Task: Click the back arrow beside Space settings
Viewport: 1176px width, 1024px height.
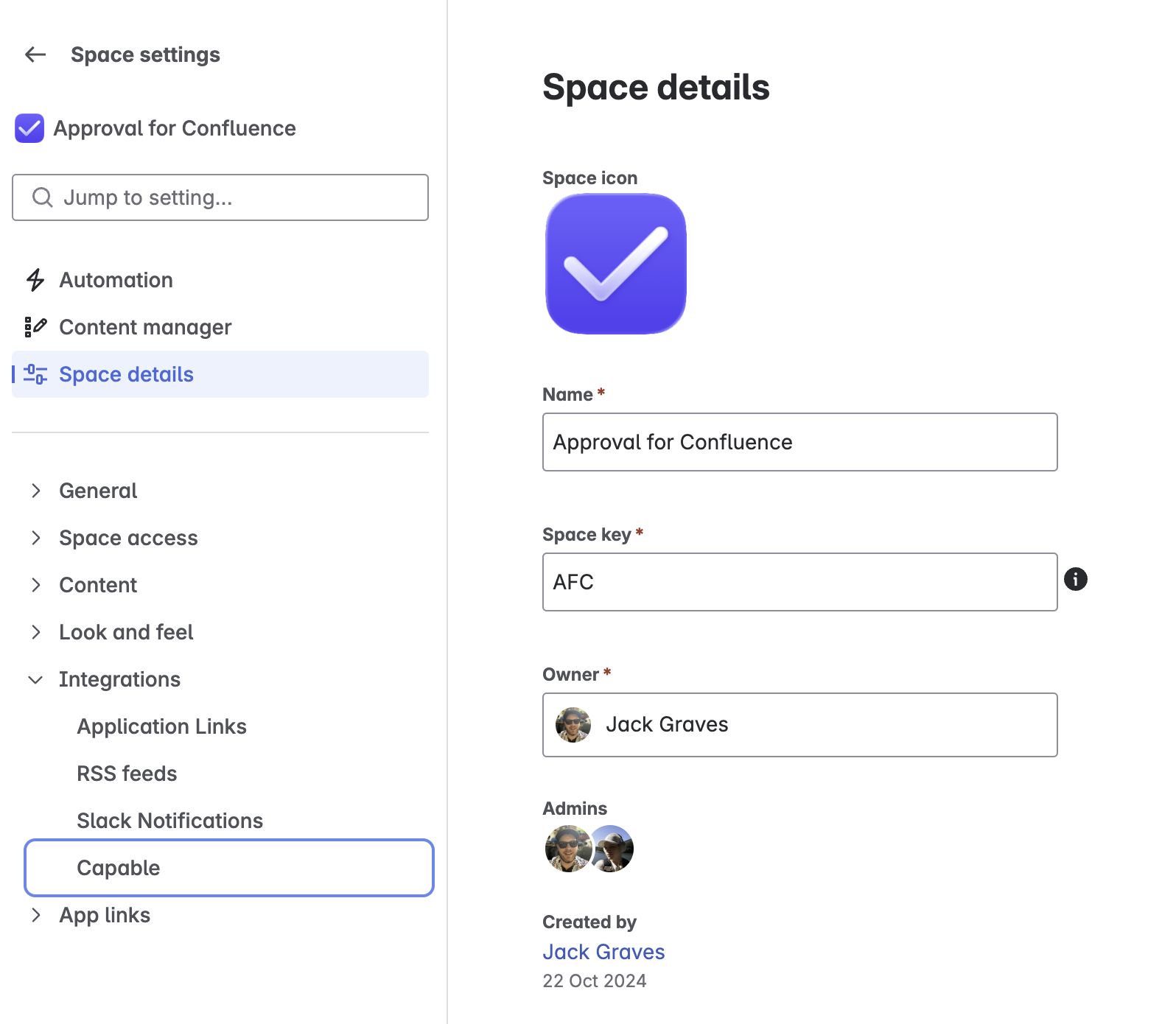Action: pyautogui.click(x=35, y=55)
